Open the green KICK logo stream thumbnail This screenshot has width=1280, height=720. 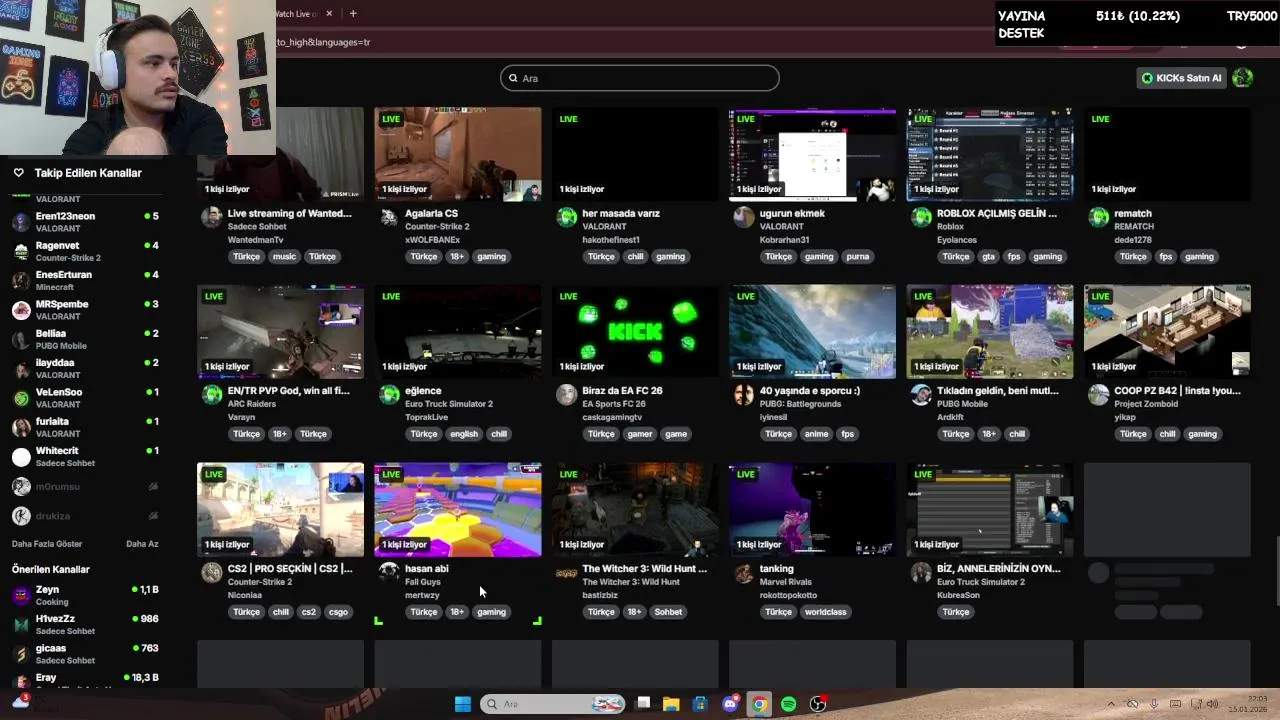tap(635, 332)
